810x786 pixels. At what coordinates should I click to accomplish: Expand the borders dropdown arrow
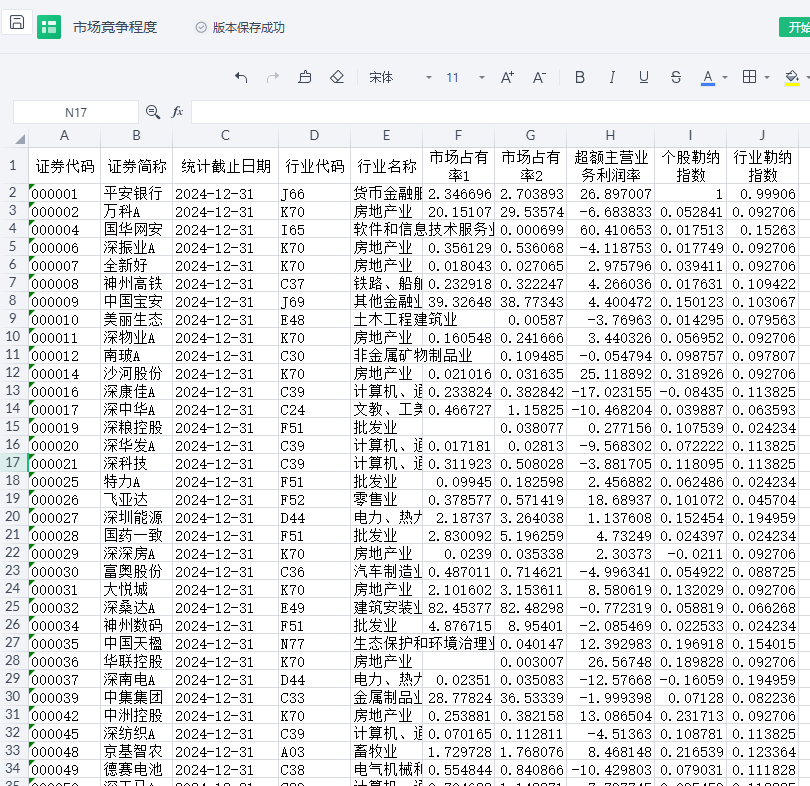point(767,78)
